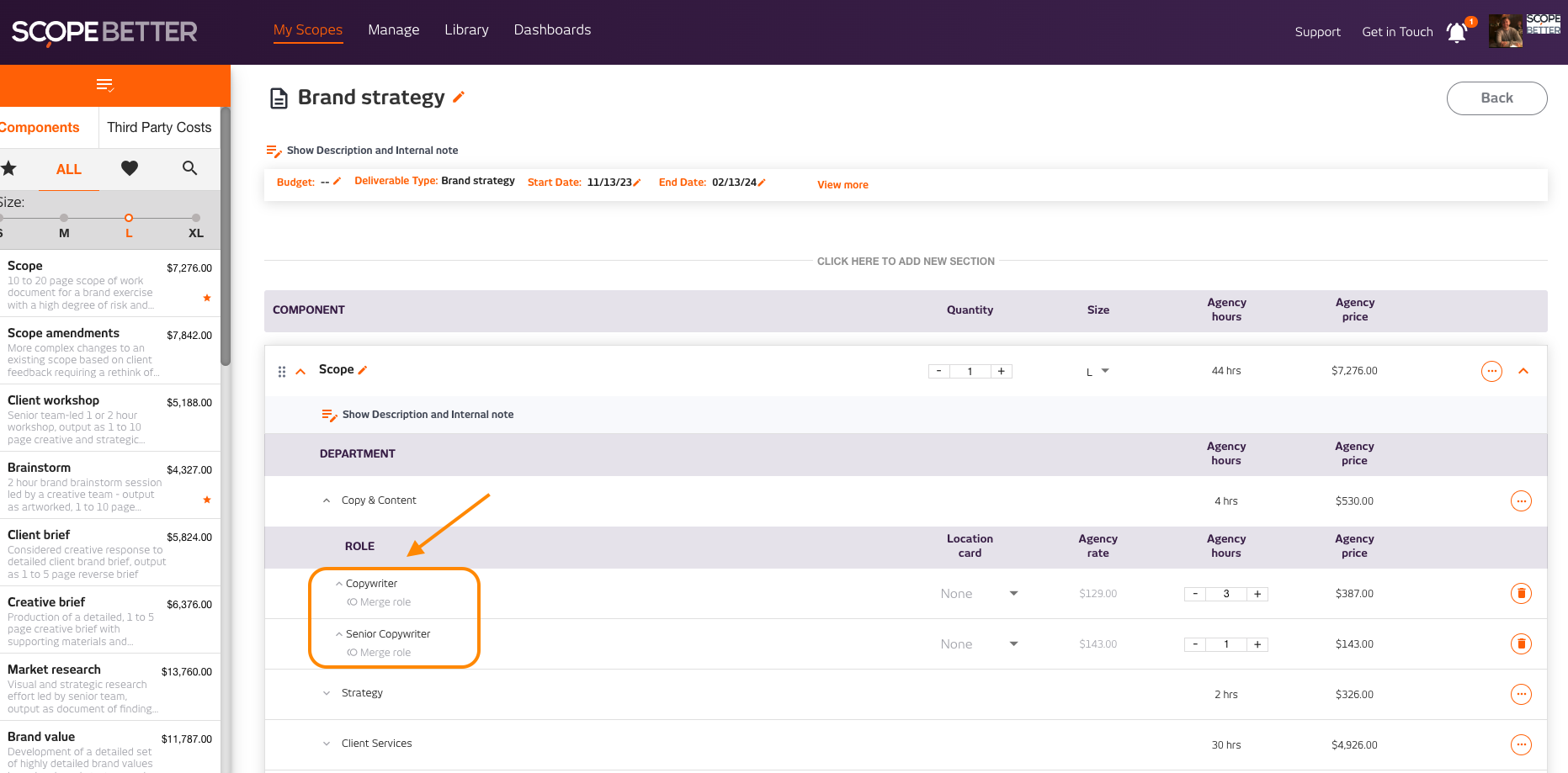
Task: Open Dashboards in top navigation
Action: click(x=552, y=29)
